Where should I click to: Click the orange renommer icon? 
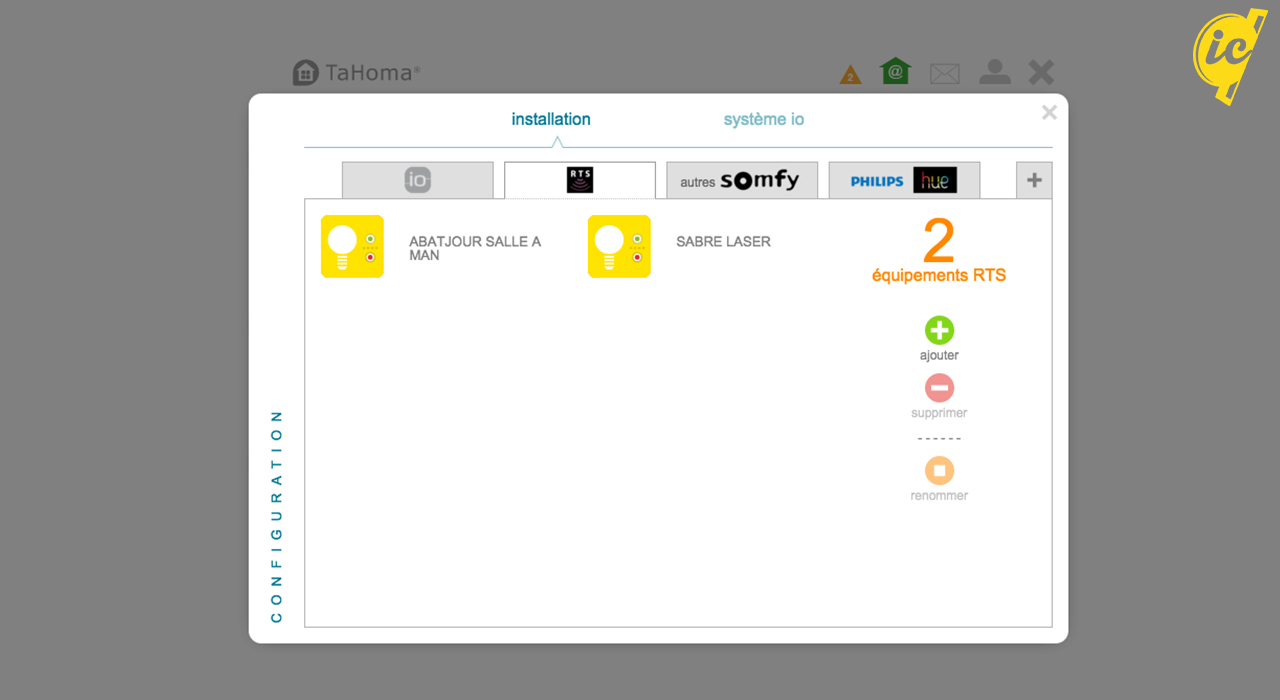(x=939, y=470)
